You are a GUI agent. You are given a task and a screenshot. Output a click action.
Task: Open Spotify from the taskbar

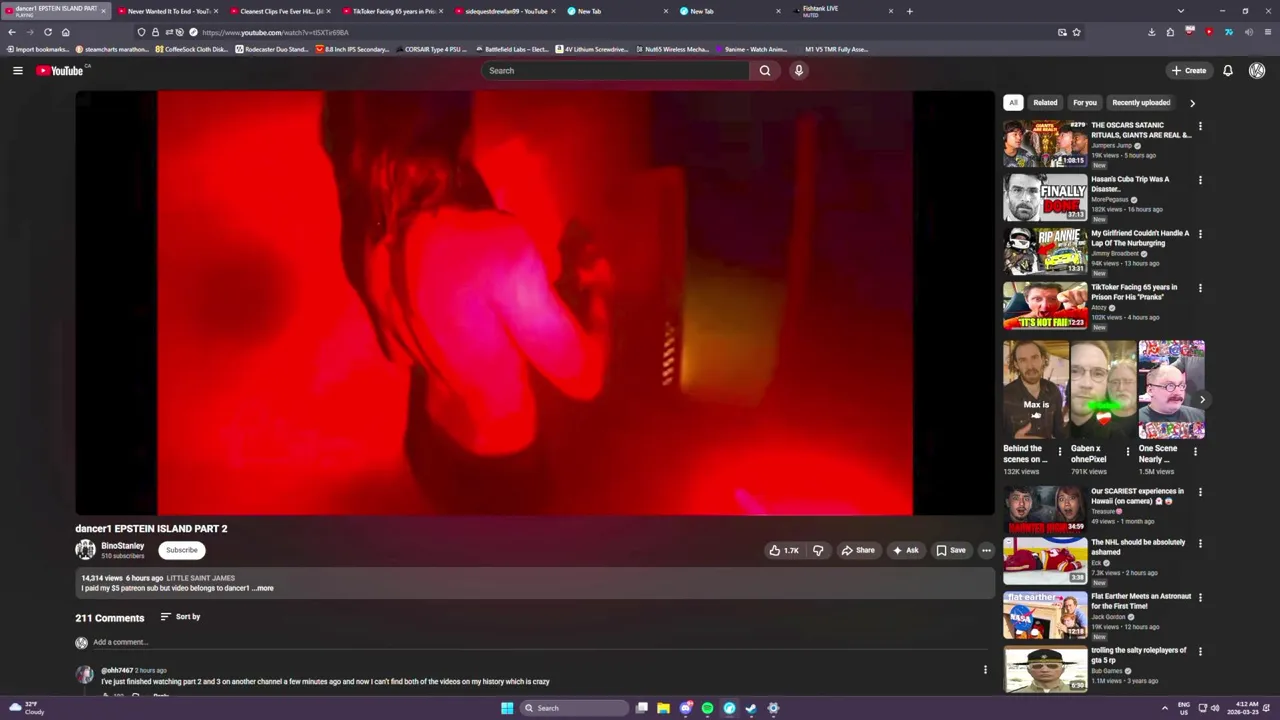[707, 708]
